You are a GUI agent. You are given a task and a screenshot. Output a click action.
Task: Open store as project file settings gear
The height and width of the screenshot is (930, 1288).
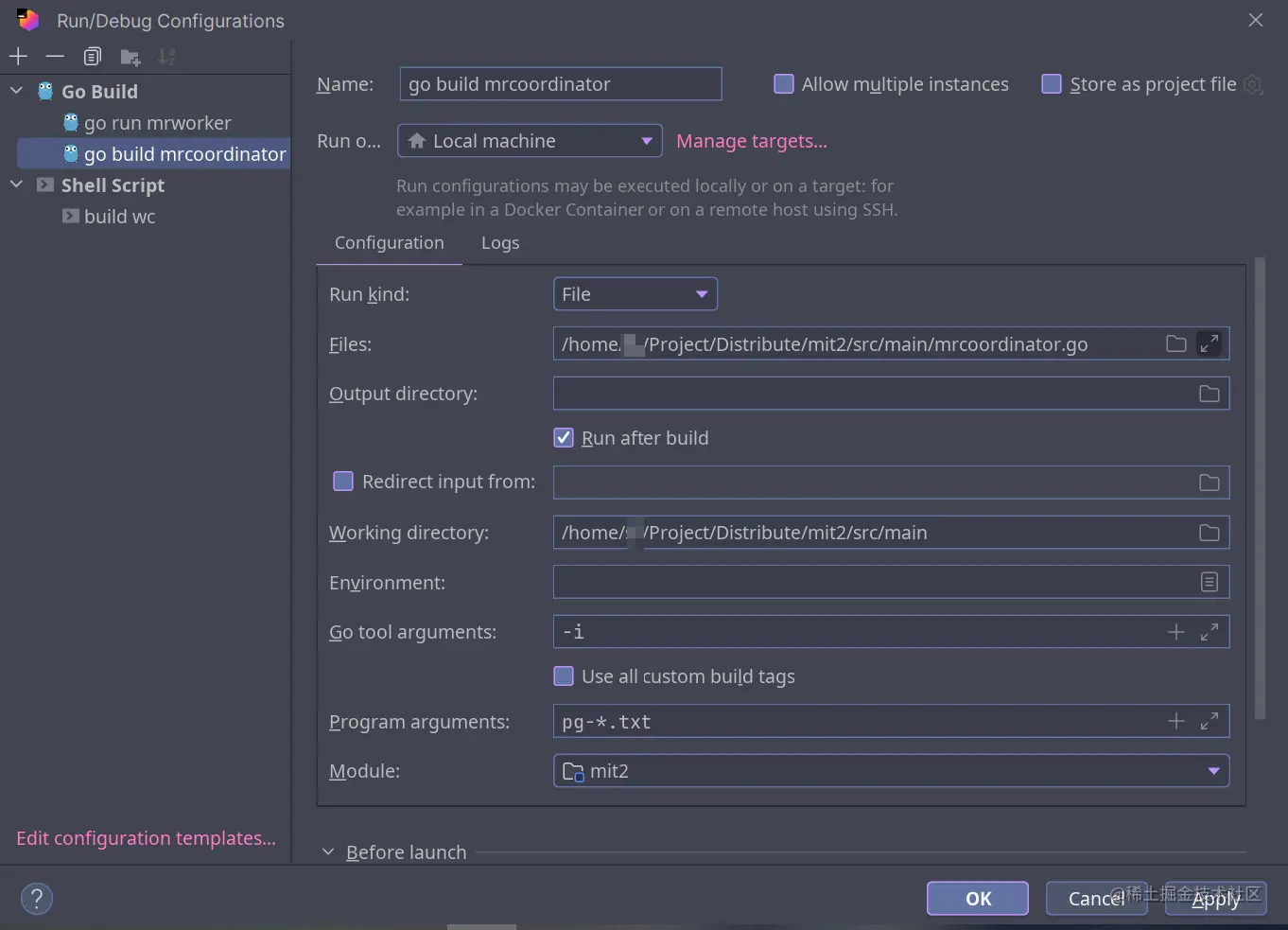tap(1253, 84)
